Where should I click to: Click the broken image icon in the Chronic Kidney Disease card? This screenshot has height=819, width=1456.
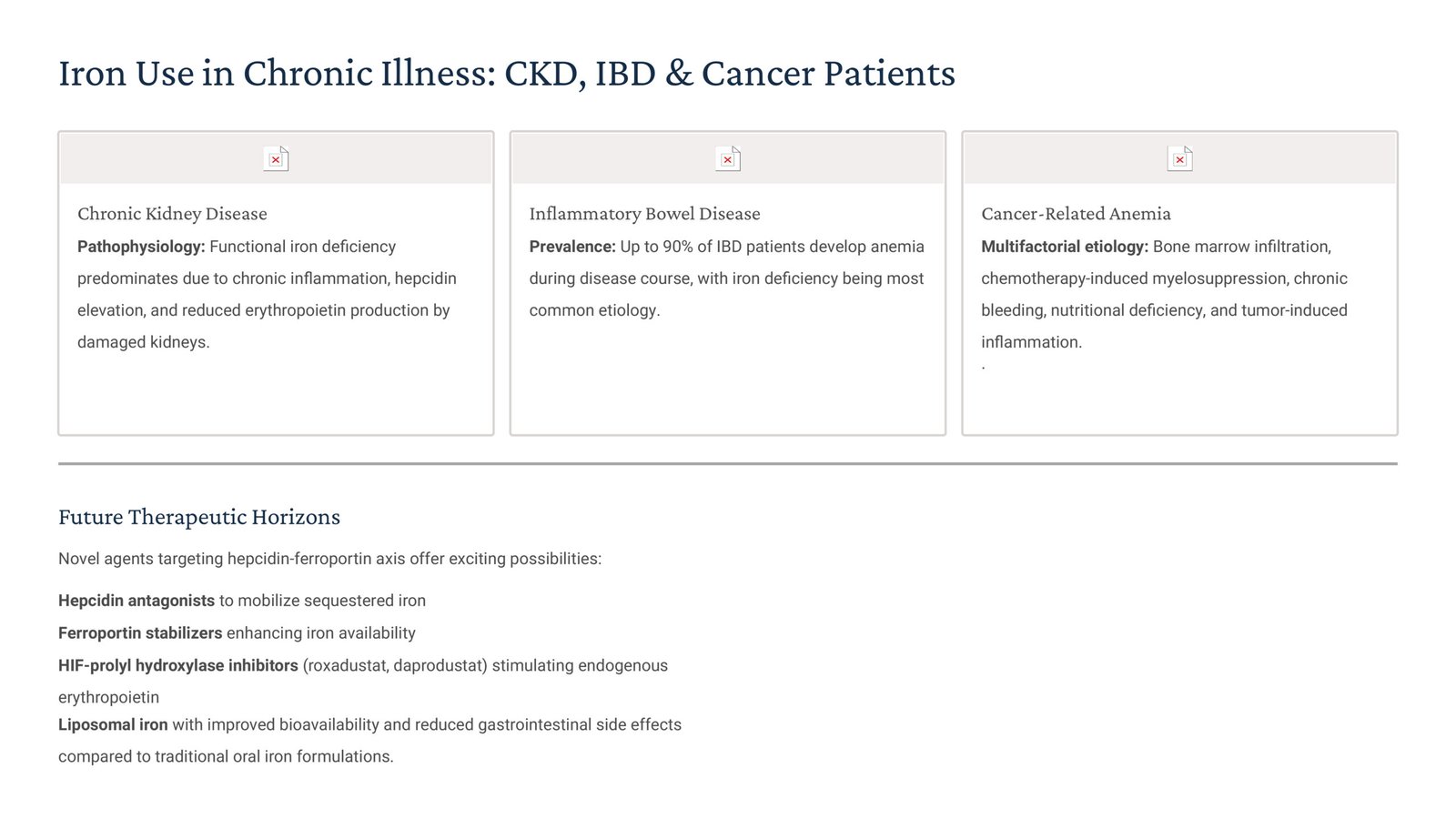tap(276, 159)
